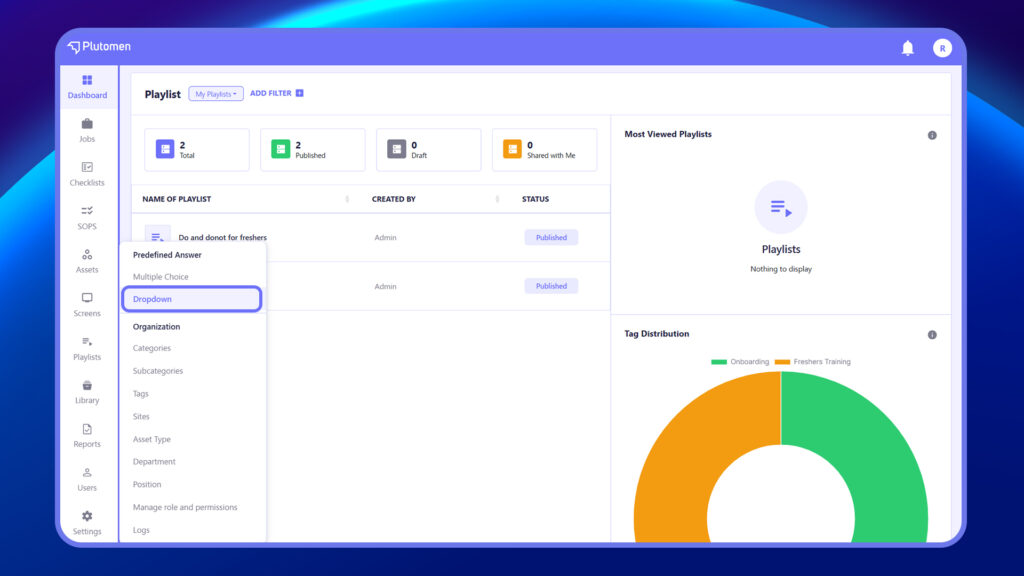Open the Playlists sidebar icon
The height and width of the screenshot is (576, 1024).
tap(87, 342)
